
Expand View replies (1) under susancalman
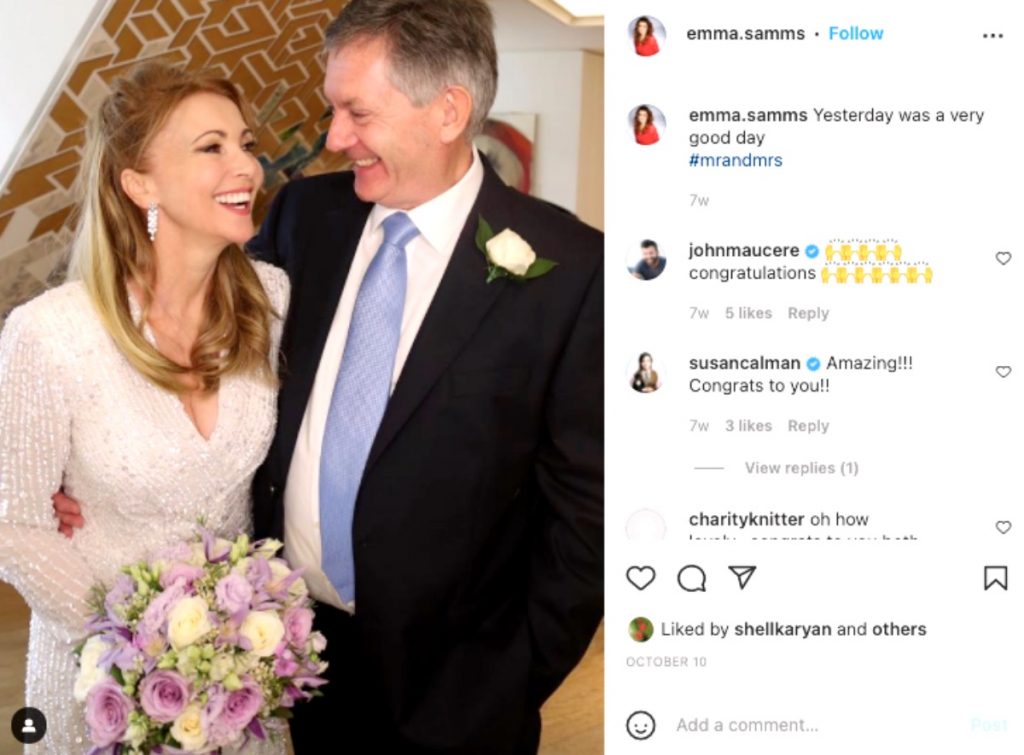tap(801, 468)
